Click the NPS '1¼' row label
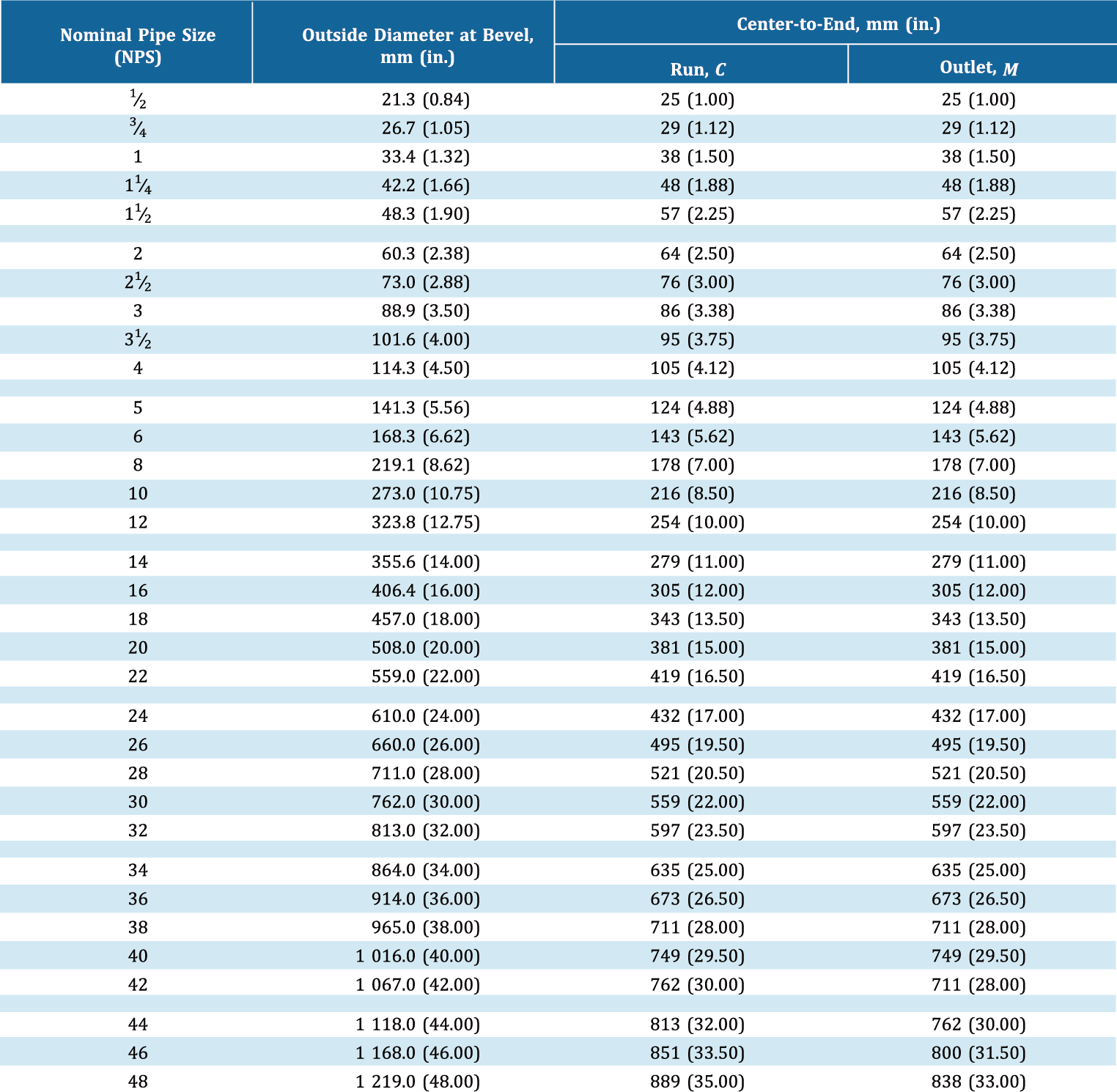 [138, 185]
